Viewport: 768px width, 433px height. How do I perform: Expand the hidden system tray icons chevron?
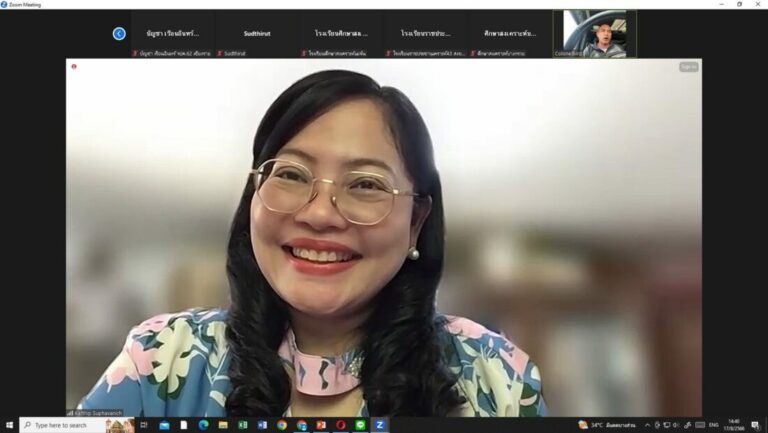(x=647, y=425)
